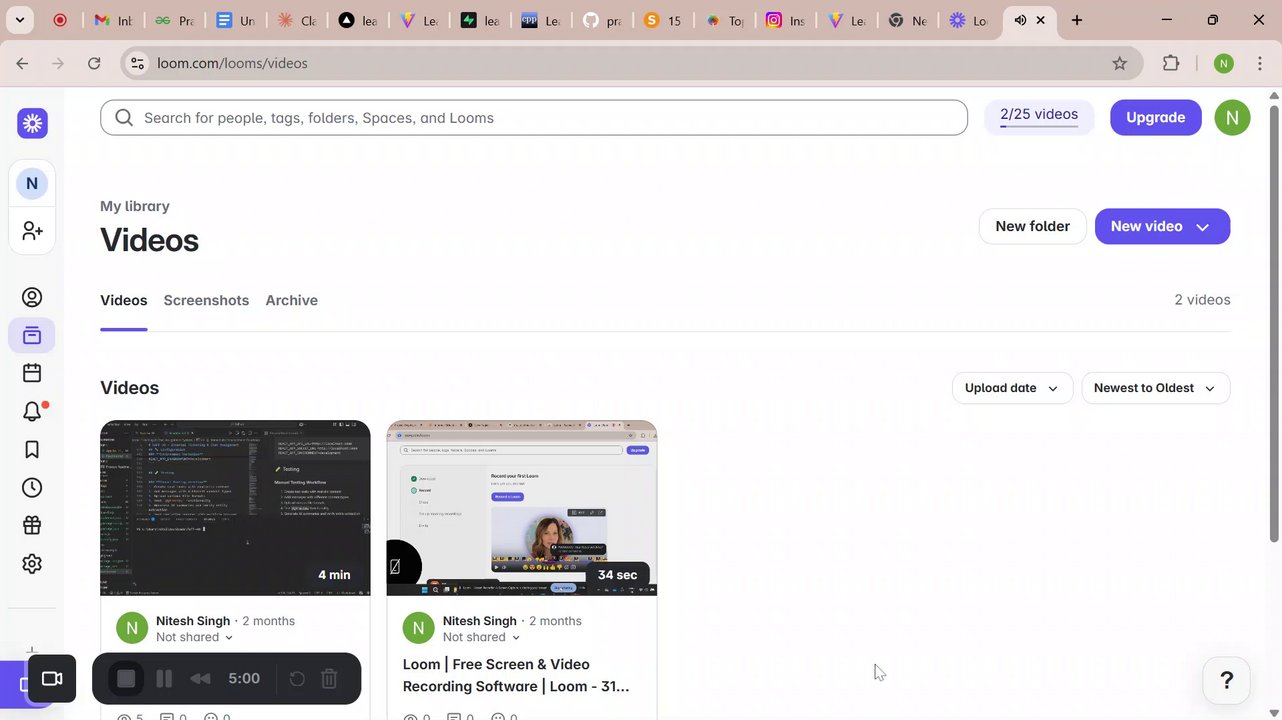Go back with the browser back arrow

coord(22,63)
